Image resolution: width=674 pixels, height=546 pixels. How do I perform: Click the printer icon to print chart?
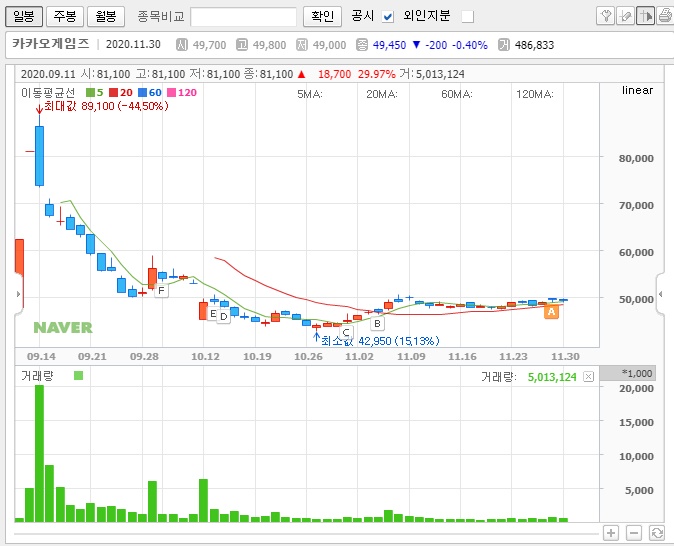[x=665, y=16]
